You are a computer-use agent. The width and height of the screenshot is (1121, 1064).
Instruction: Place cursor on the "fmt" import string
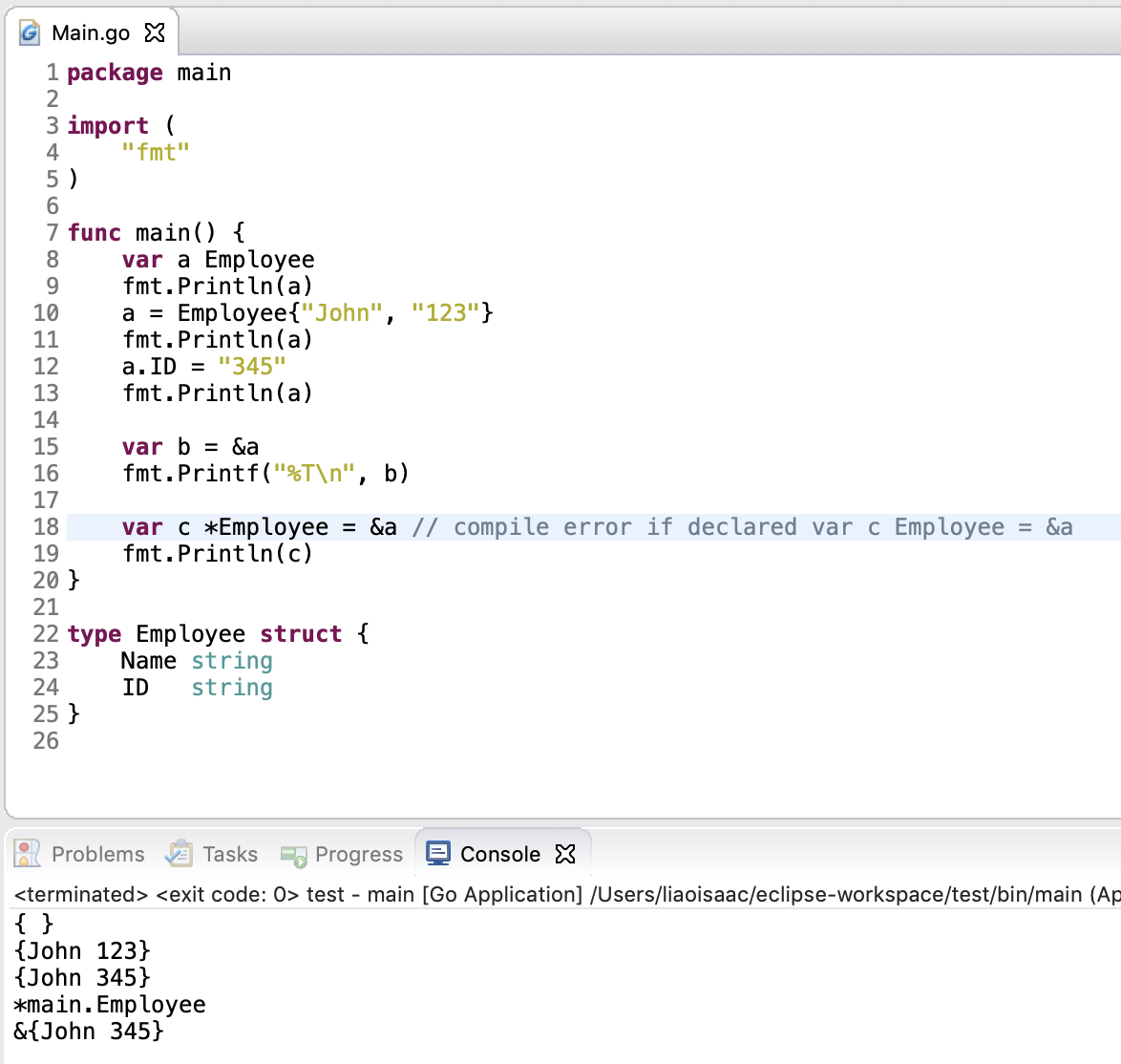pyautogui.click(x=156, y=153)
